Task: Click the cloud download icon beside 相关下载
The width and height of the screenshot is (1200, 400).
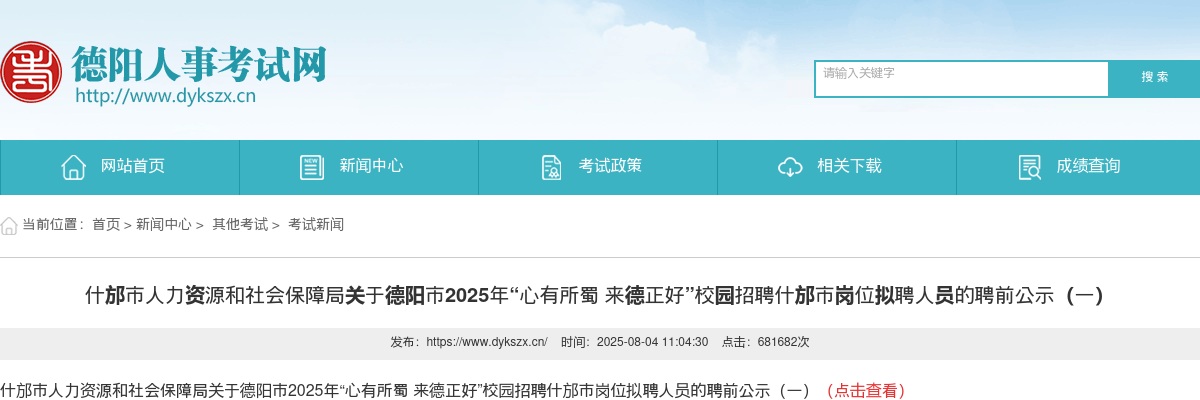Action: 790,167
